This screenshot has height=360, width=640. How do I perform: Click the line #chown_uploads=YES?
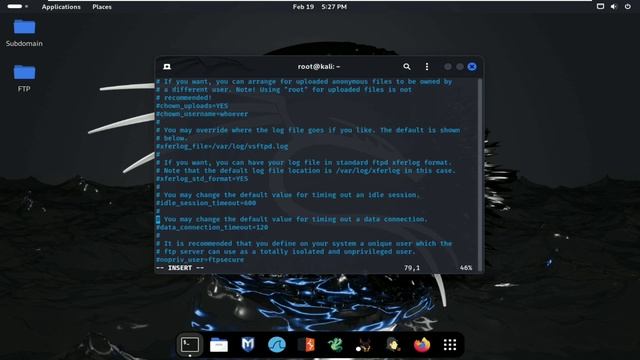(x=192, y=106)
